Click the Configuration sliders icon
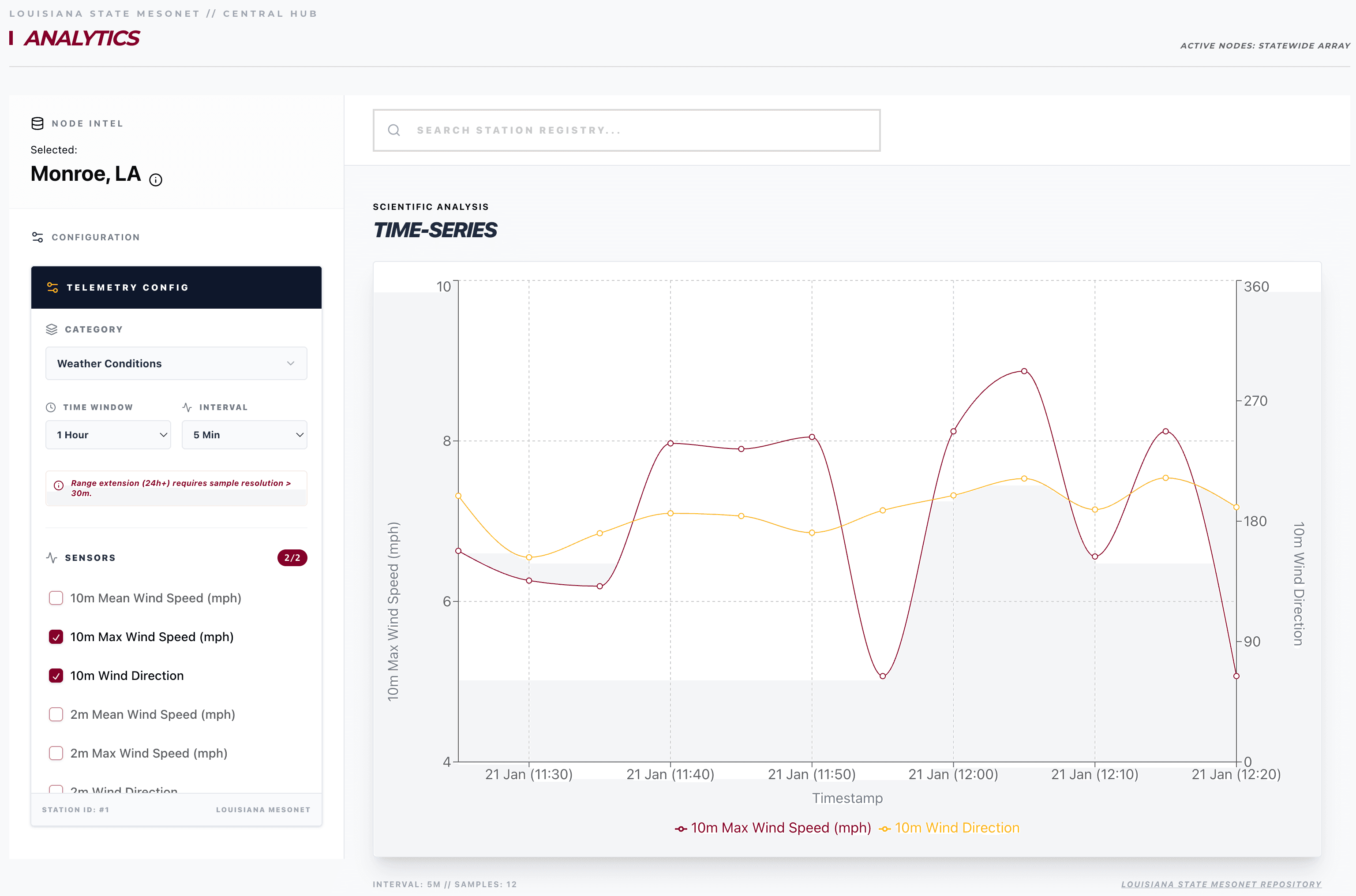The width and height of the screenshot is (1356, 896). [x=37, y=237]
